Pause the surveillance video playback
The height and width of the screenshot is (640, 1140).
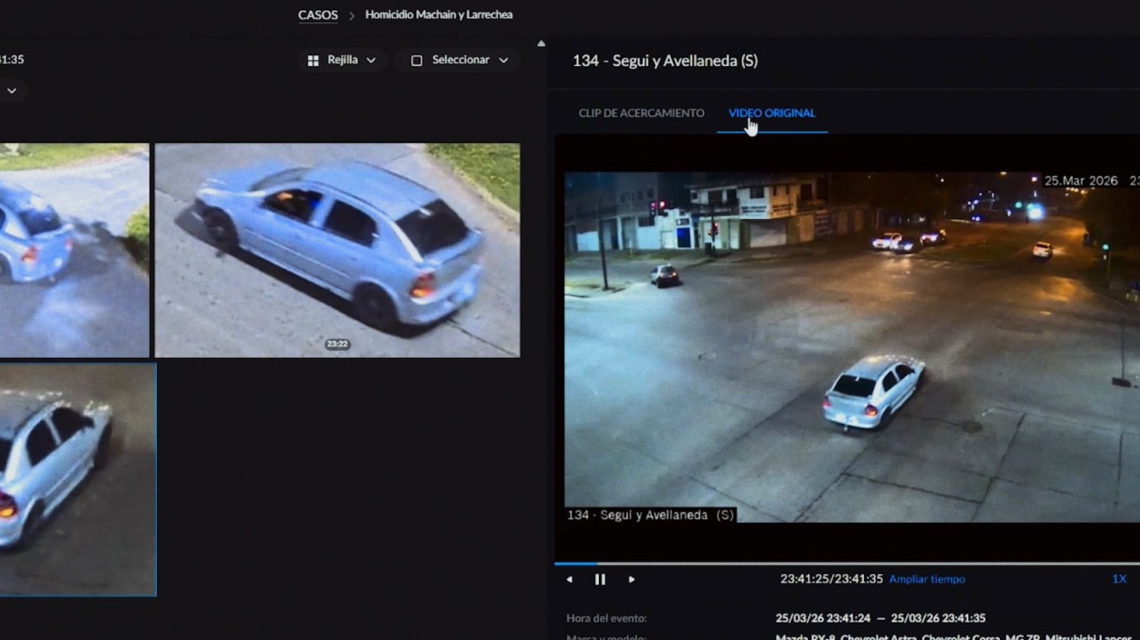[600, 579]
